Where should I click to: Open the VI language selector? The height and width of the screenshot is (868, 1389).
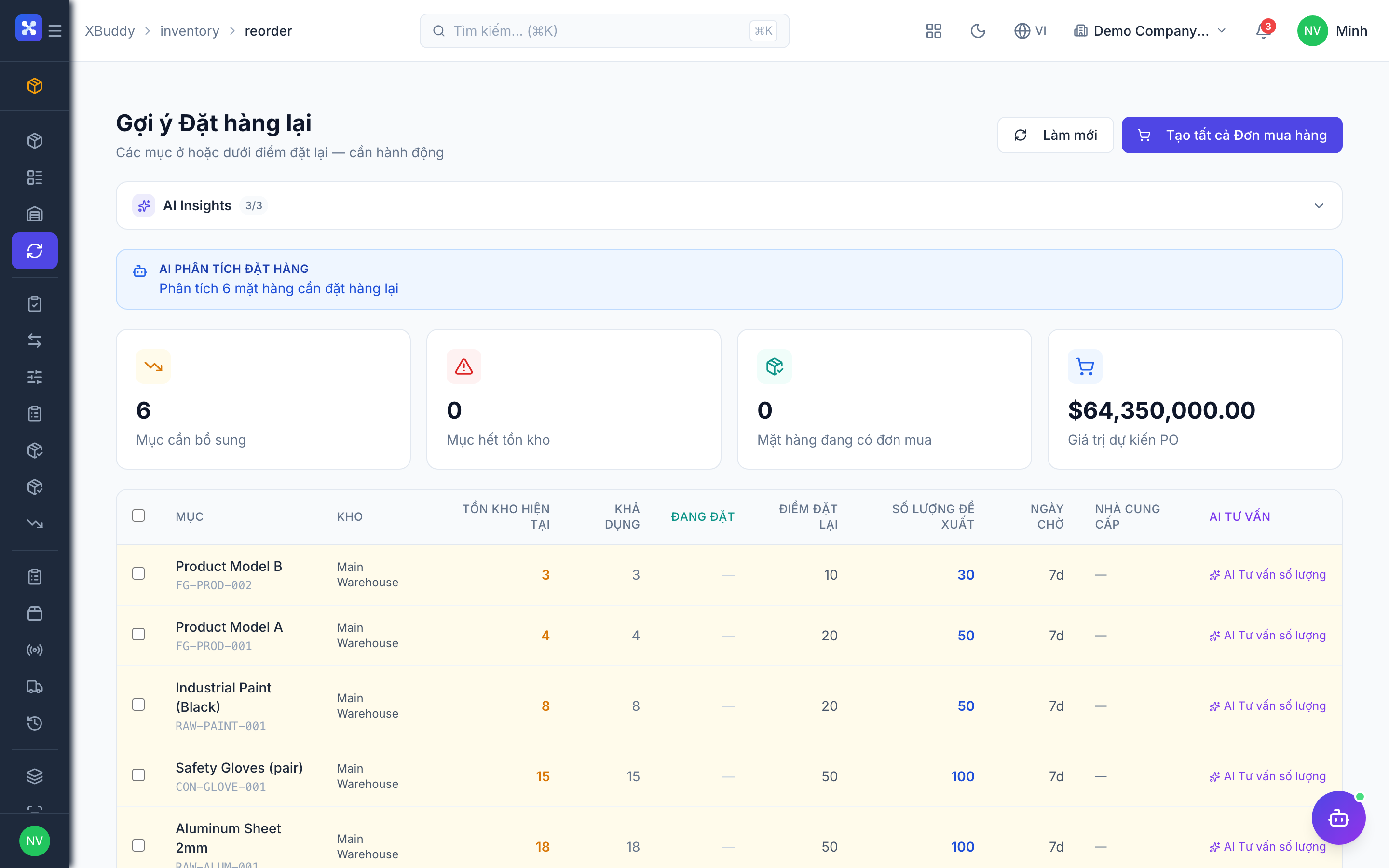coord(1030,31)
